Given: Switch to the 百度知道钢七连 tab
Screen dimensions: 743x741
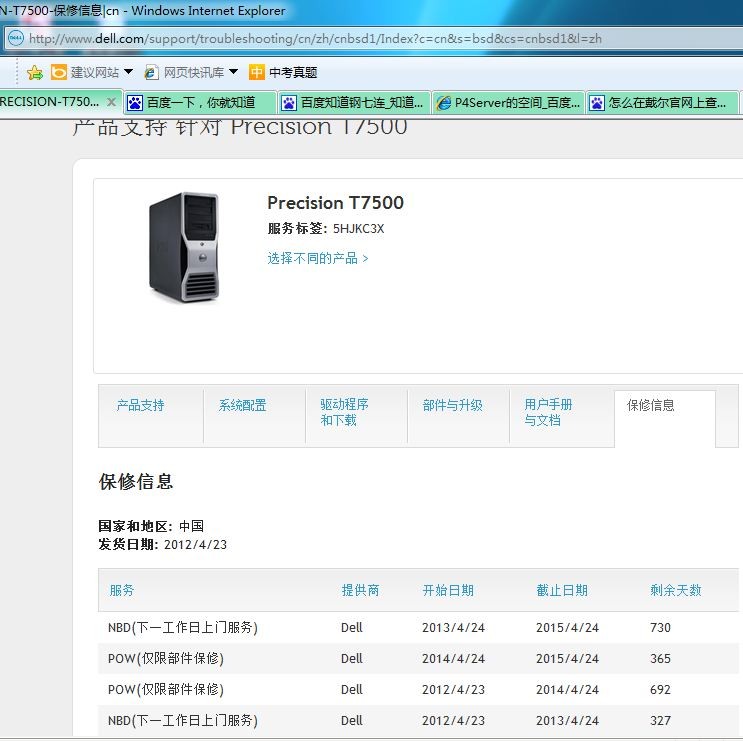Looking at the screenshot, I should (354, 102).
